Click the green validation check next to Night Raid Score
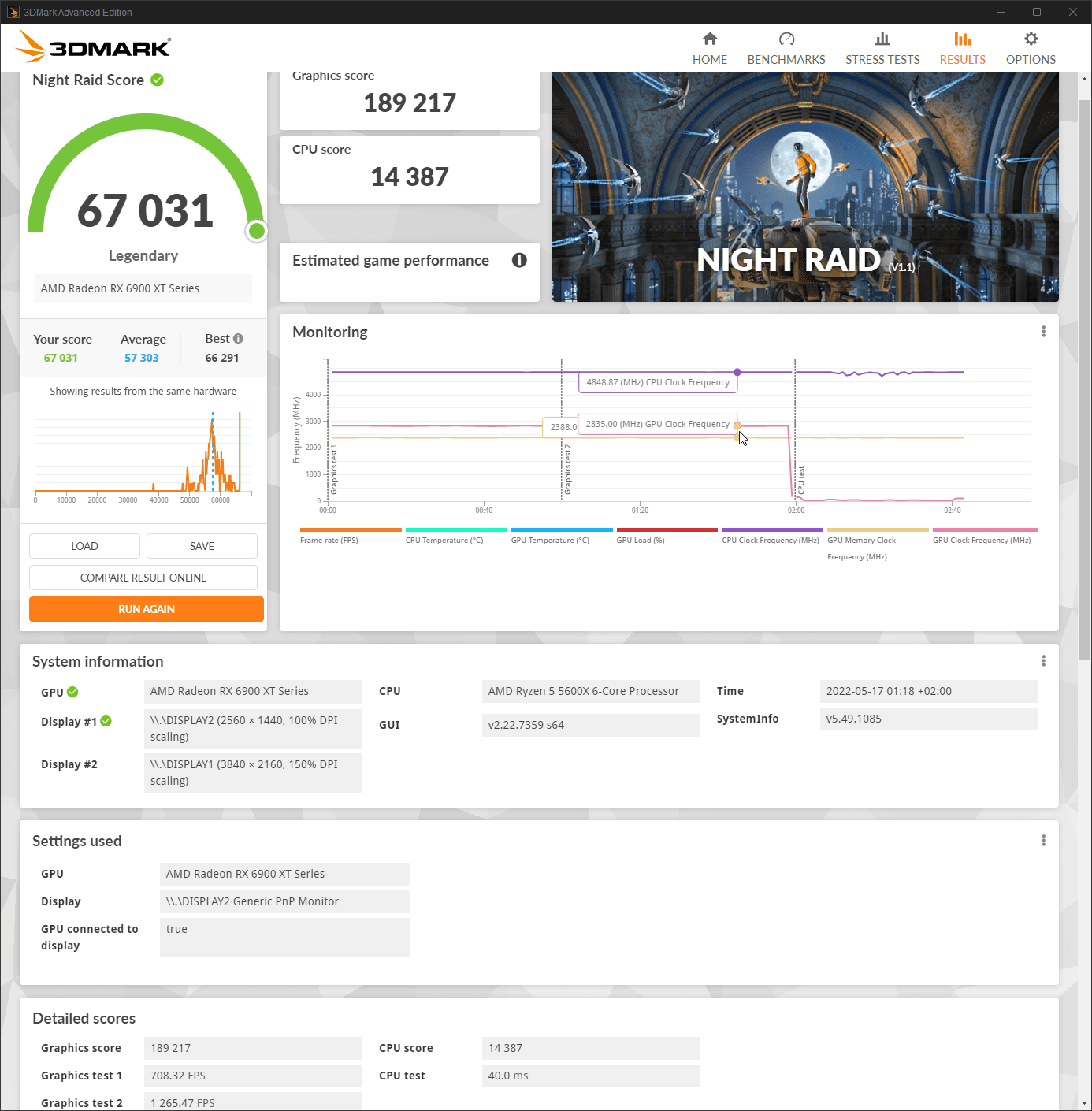Image resolution: width=1092 pixels, height=1111 pixels. pos(157,80)
